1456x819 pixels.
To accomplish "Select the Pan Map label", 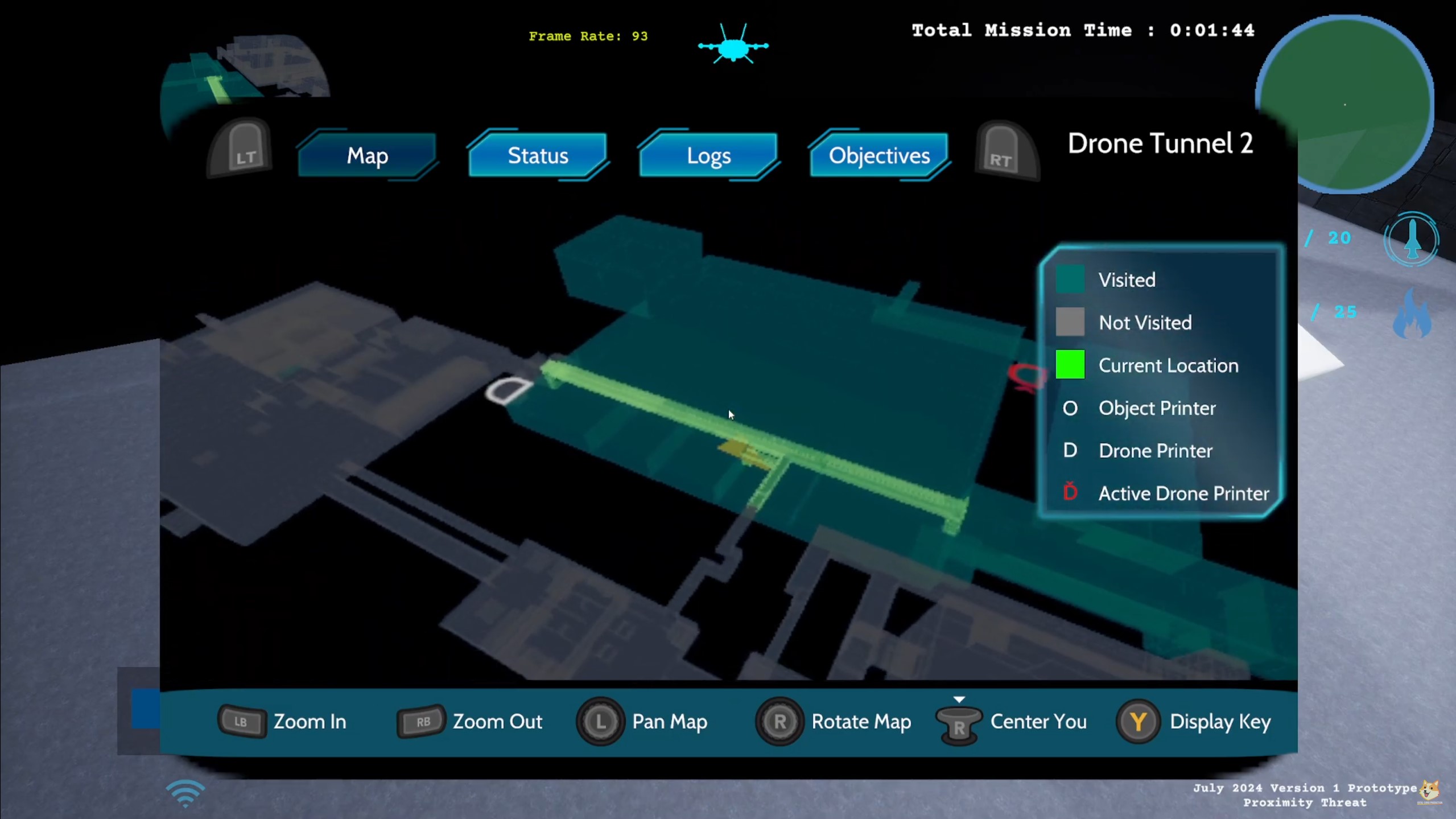I will point(670,721).
